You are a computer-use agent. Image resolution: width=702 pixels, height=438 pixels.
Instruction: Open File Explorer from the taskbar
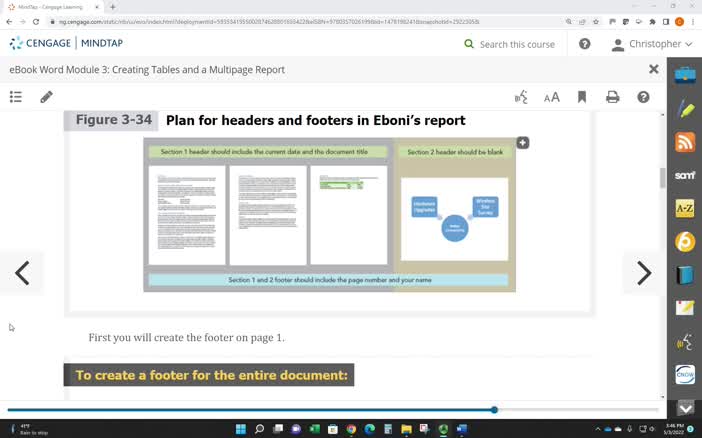(407, 429)
